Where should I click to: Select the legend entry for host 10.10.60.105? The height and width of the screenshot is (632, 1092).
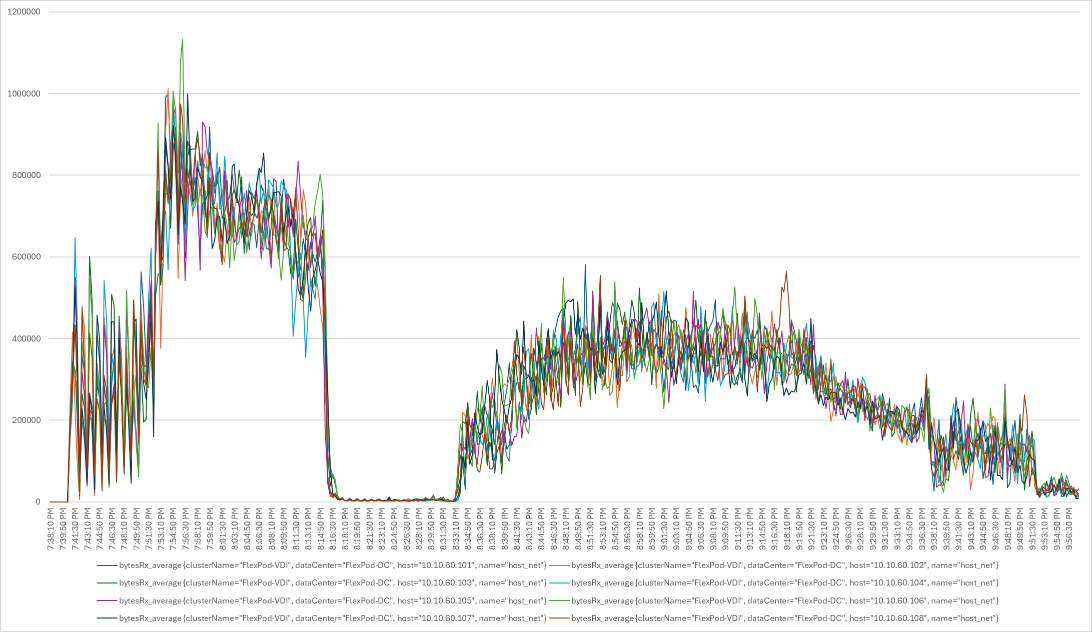(321, 600)
